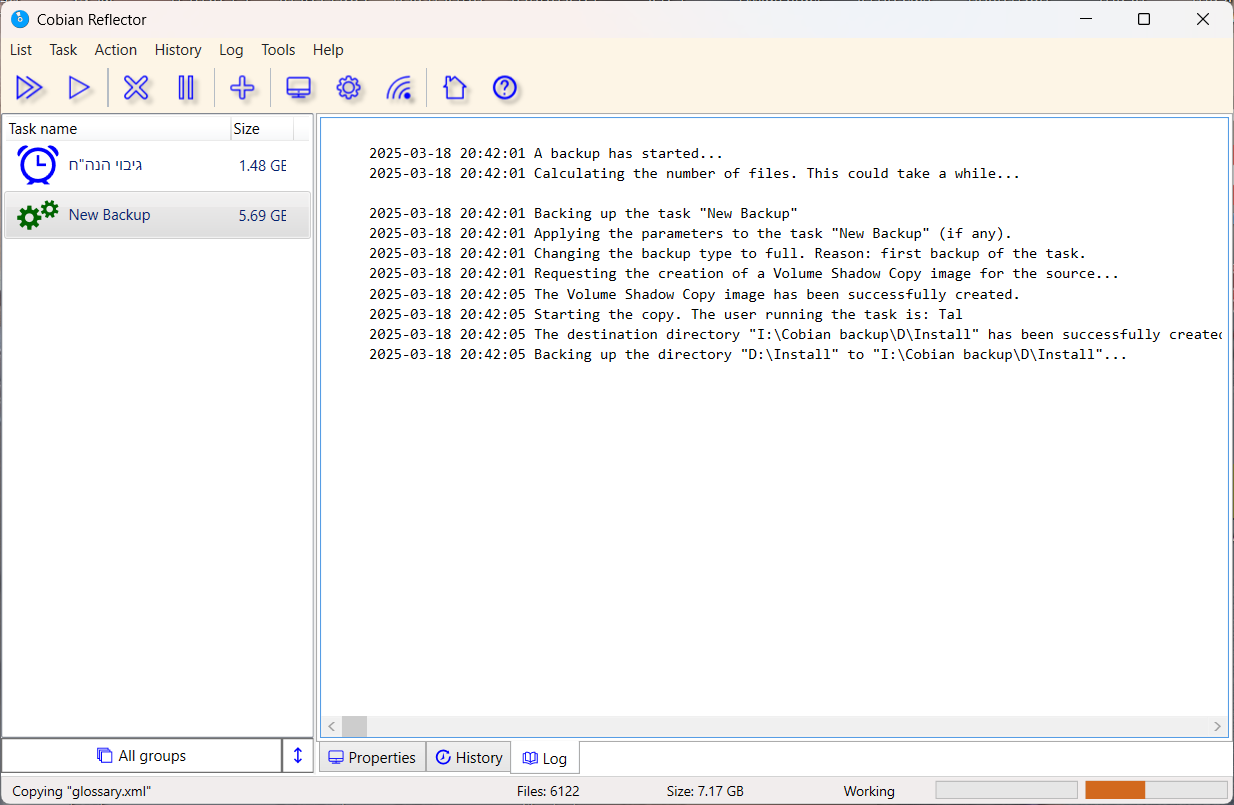
Task: Sort tasks by Size column header
Action: coord(246,129)
